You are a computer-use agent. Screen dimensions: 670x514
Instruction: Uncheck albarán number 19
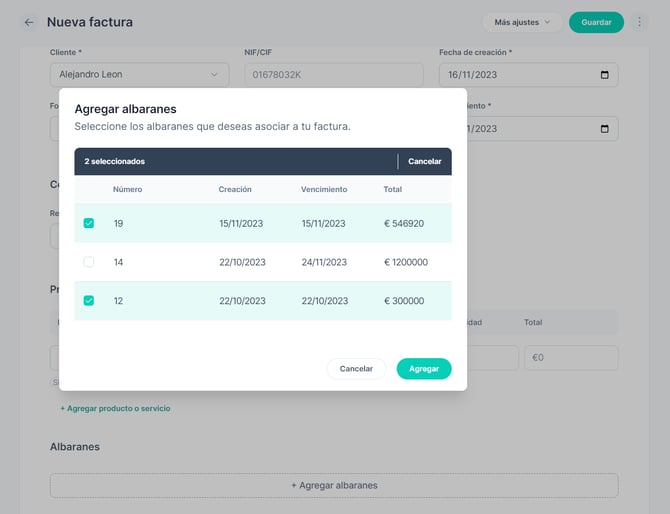pos(89,223)
